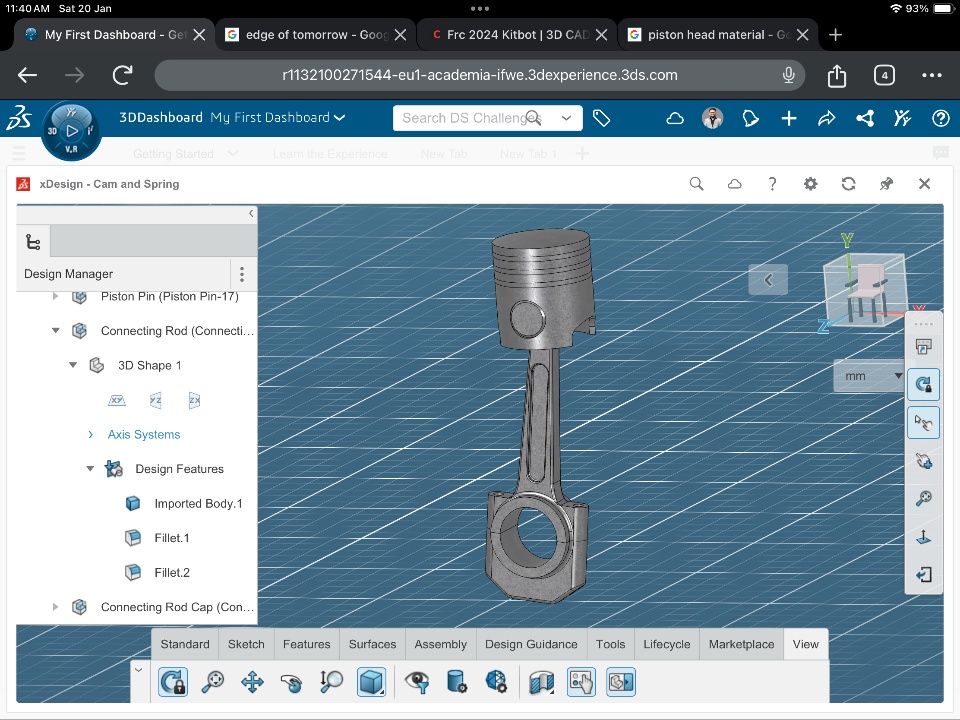960x720 pixels.
Task: Click the Design Manager tree icon tab
Action: coord(33,242)
